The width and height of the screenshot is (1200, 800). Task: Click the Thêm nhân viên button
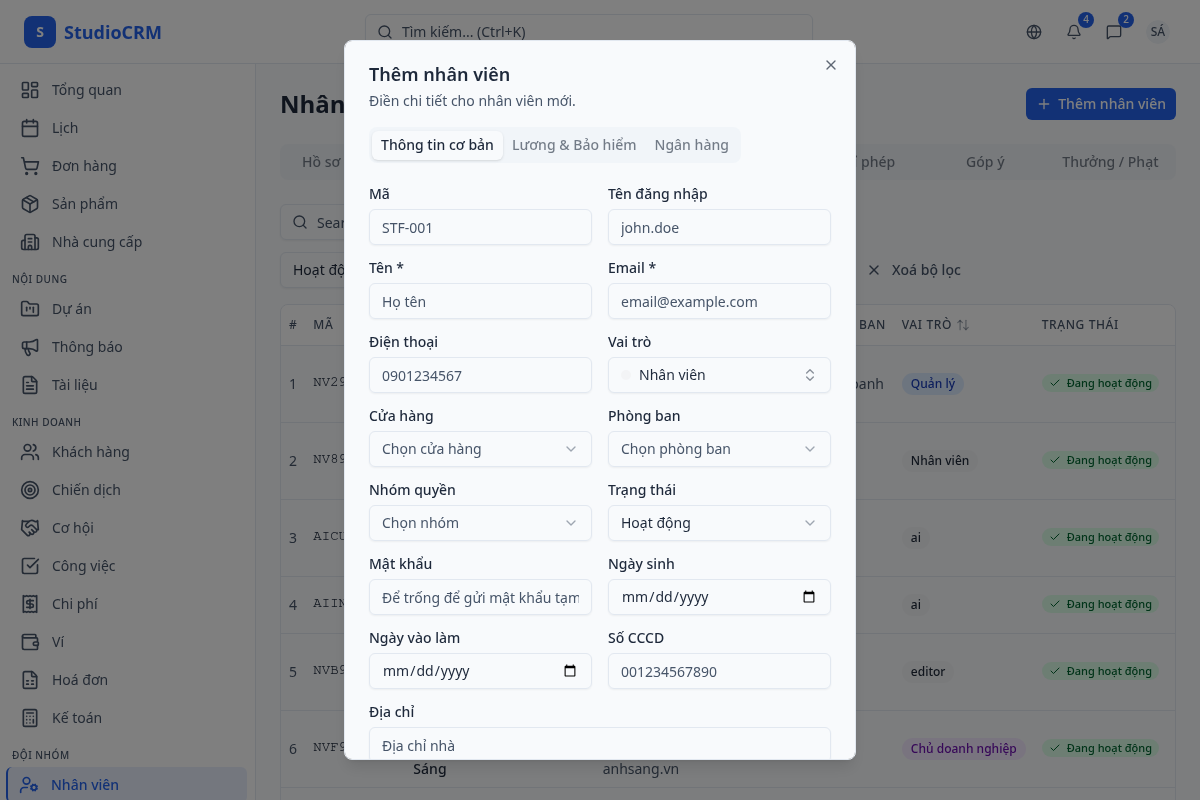coord(1100,104)
